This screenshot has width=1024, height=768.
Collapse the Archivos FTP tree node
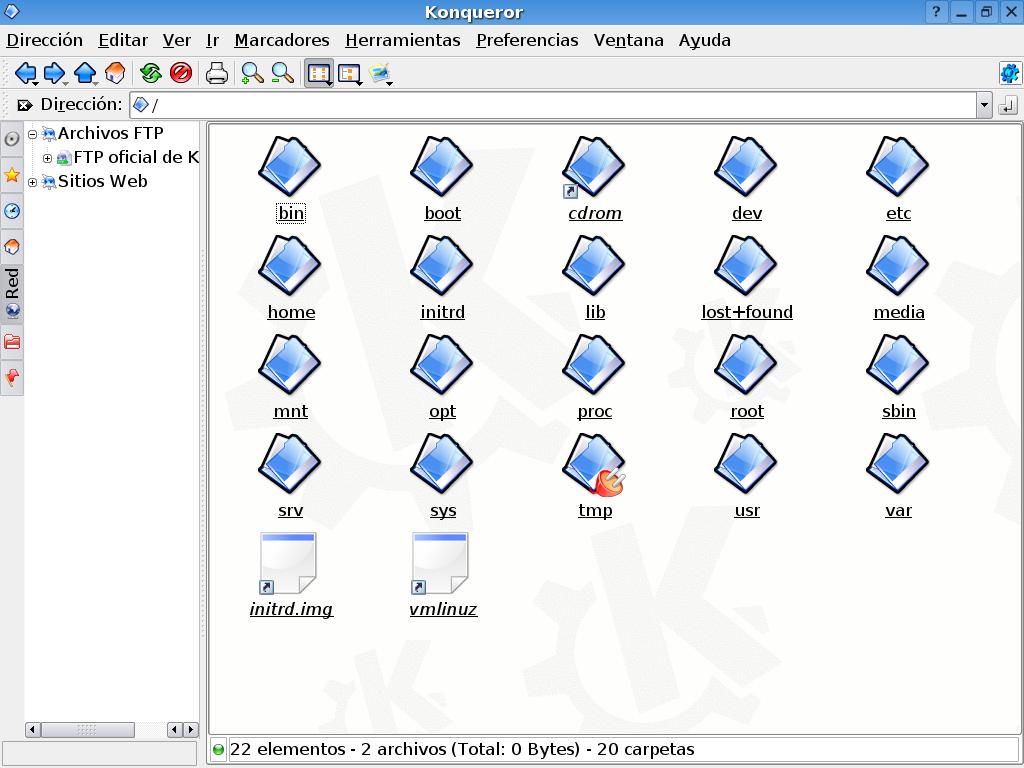tap(32, 135)
